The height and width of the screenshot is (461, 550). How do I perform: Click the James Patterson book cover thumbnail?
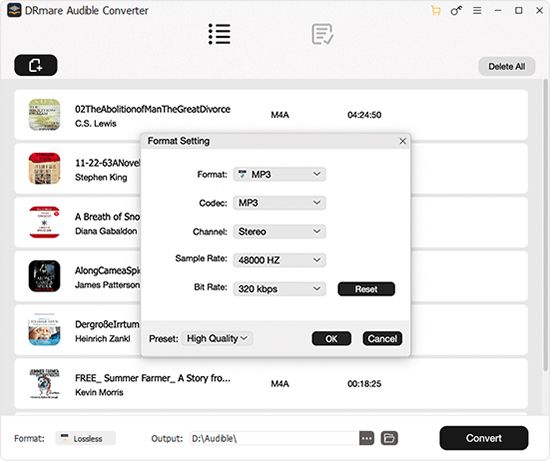[44, 276]
